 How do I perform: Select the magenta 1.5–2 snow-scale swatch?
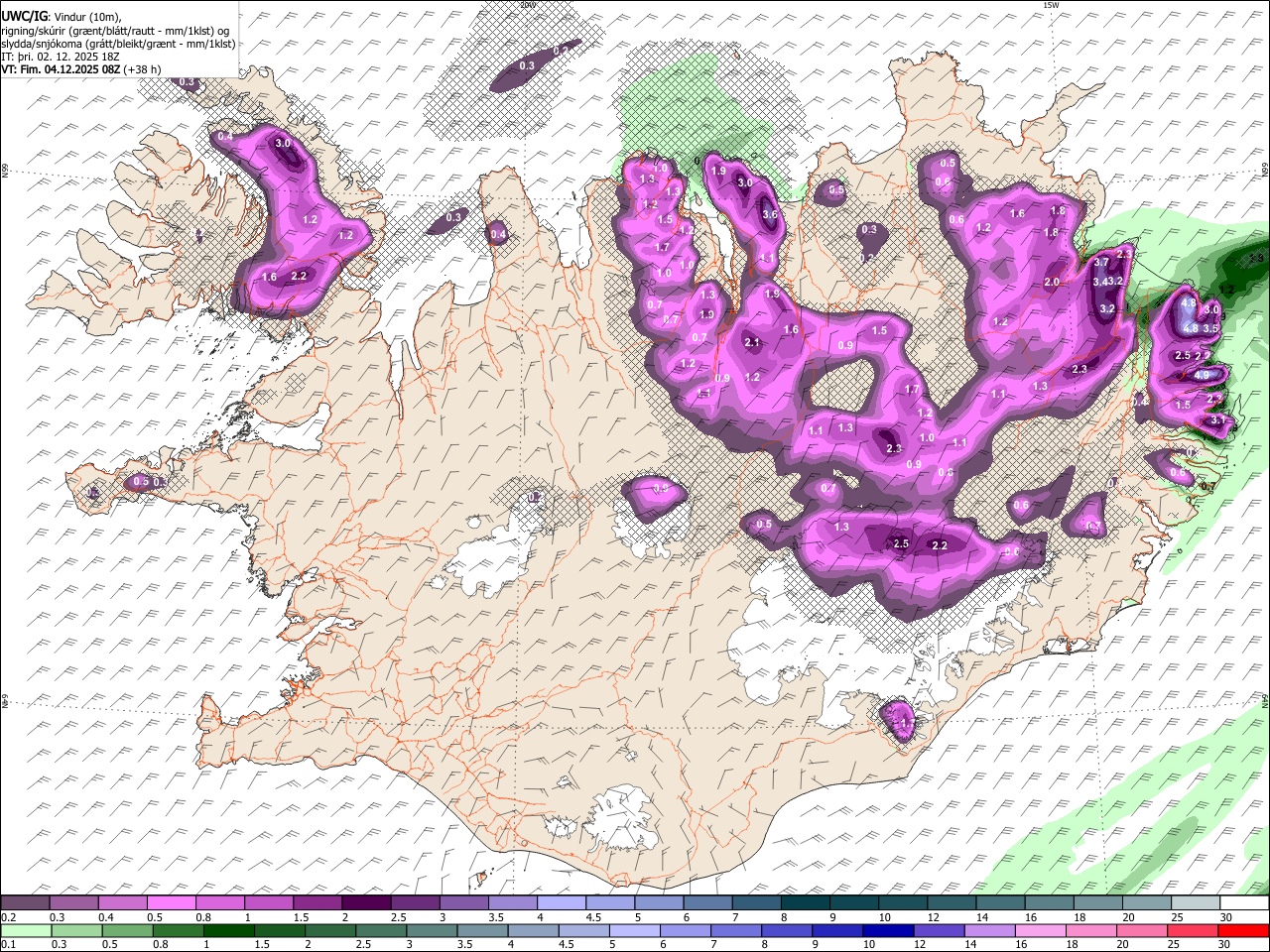(317, 902)
